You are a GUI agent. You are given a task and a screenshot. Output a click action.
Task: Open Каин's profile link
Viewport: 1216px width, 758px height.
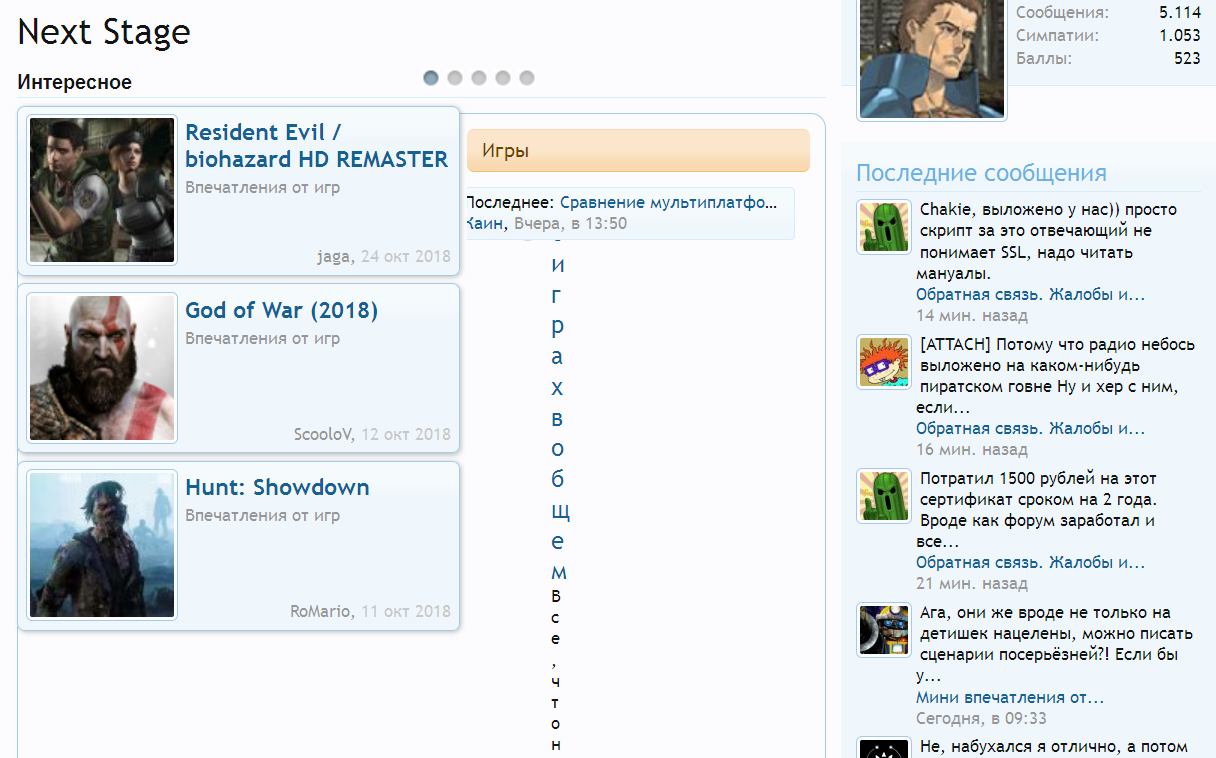click(x=486, y=224)
